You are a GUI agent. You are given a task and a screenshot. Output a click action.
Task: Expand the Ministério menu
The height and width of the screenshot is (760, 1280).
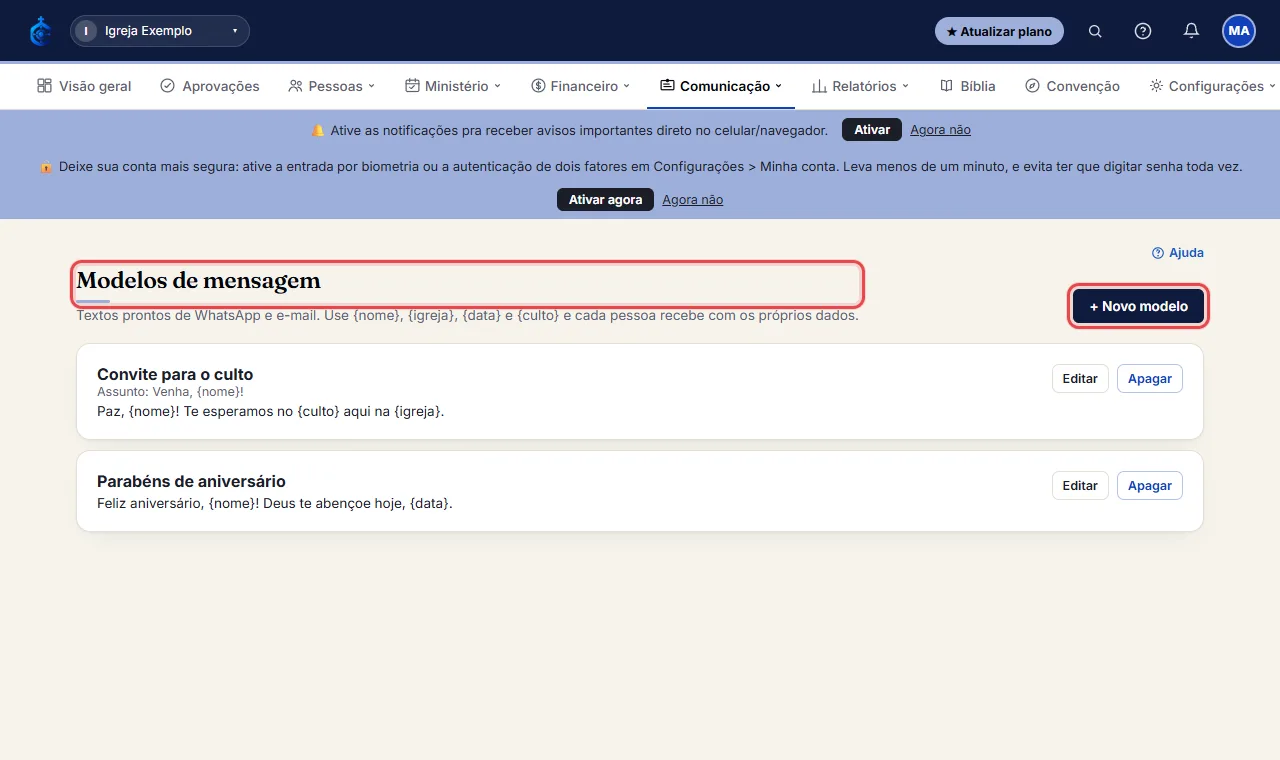[453, 86]
